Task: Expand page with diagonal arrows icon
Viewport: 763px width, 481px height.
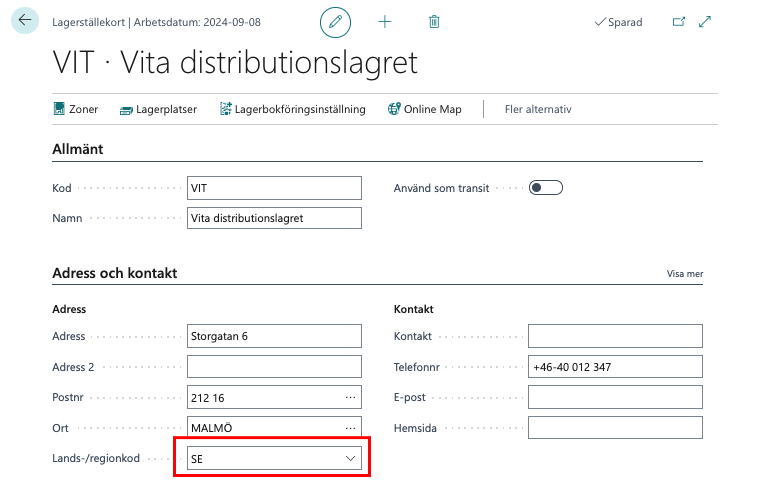Action: click(705, 21)
